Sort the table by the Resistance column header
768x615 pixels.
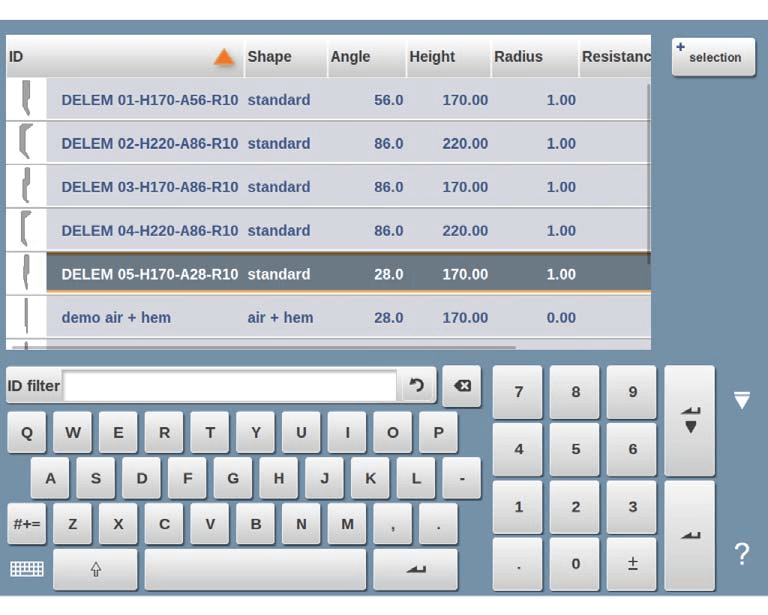tap(615, 57)
